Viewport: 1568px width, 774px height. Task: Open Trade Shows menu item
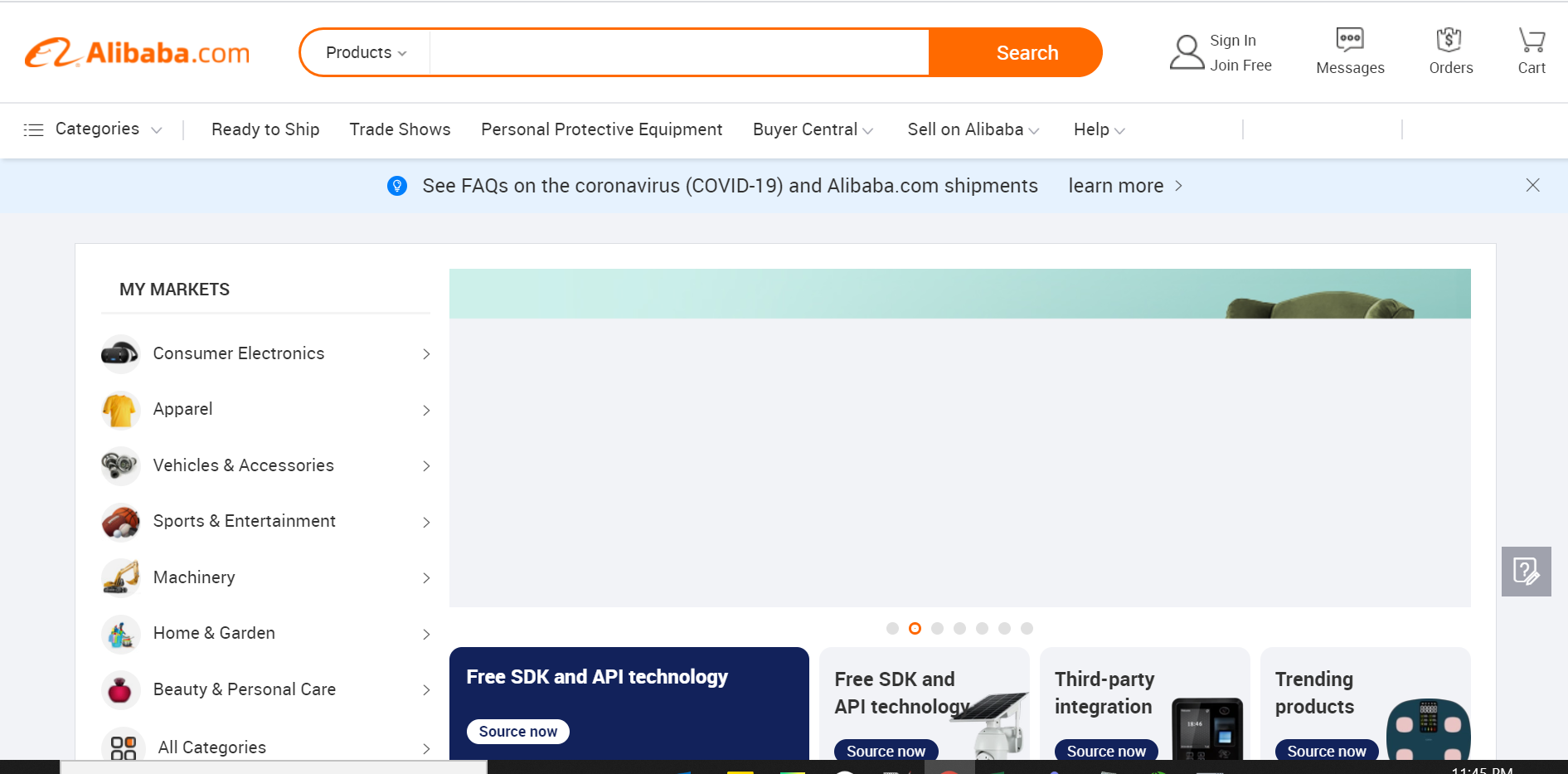coord(400,129)
